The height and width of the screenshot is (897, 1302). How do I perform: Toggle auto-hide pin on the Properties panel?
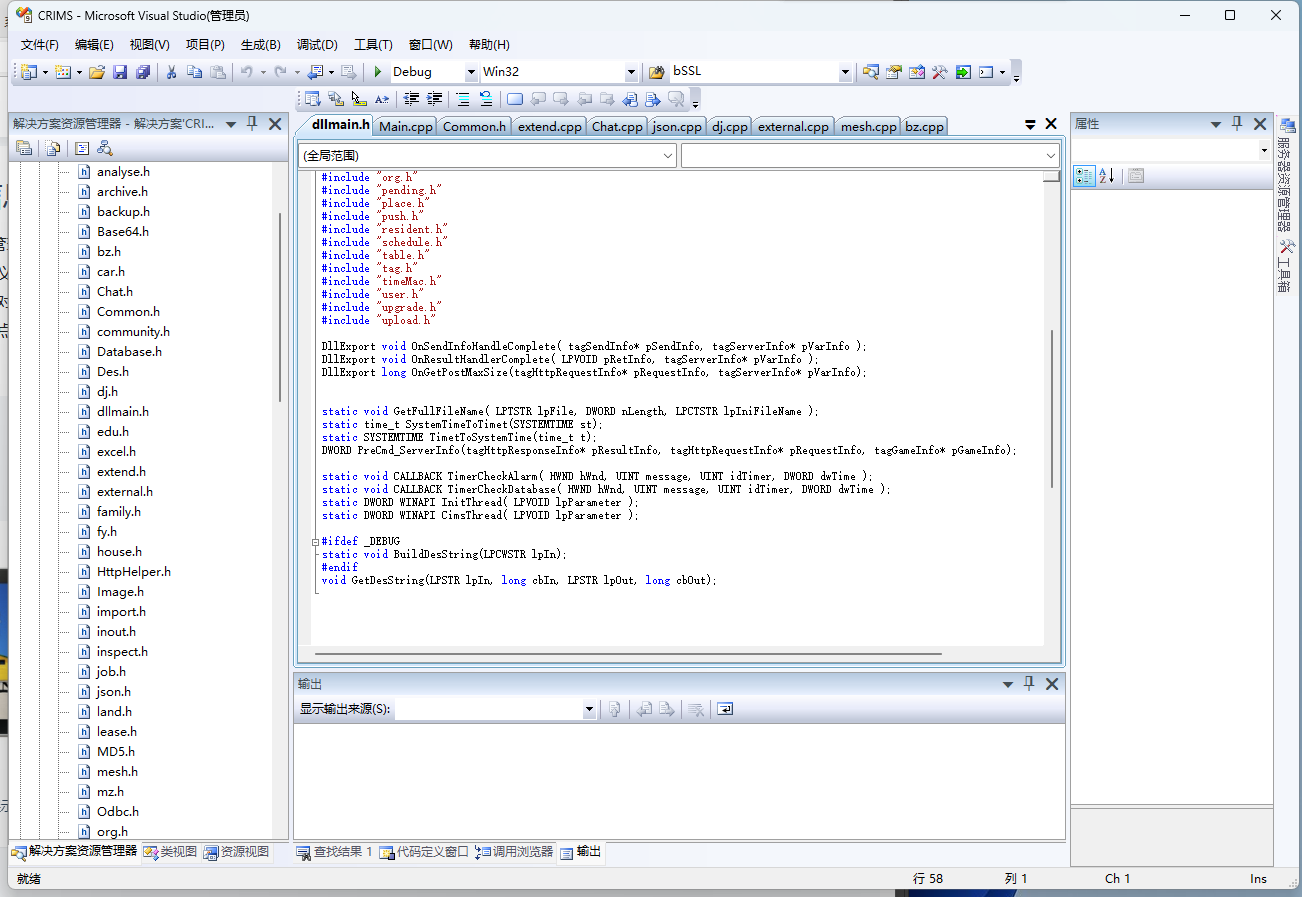pyautogui.click(x=1237, y=123)
